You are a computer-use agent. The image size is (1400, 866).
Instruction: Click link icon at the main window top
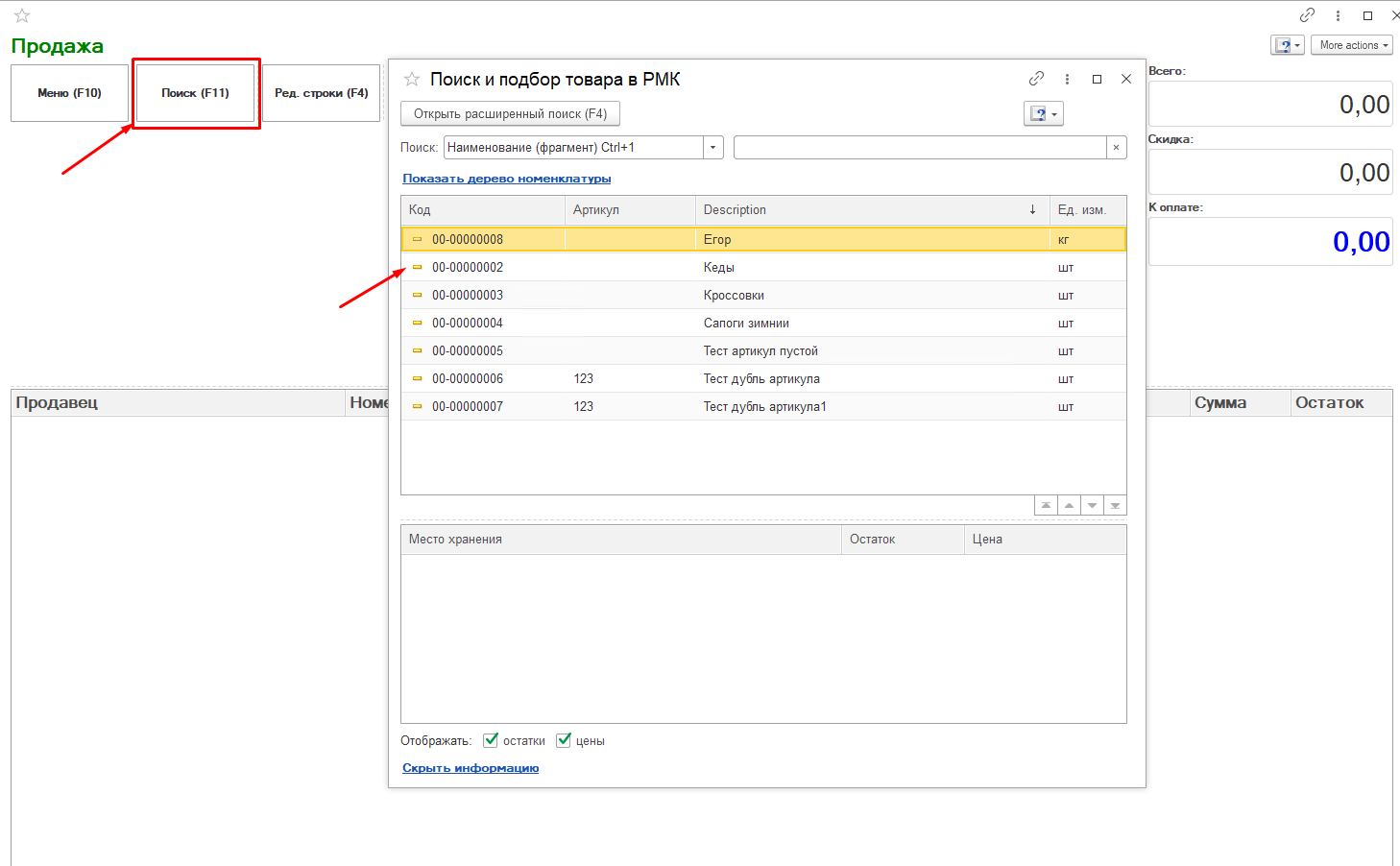[1307, 15]
